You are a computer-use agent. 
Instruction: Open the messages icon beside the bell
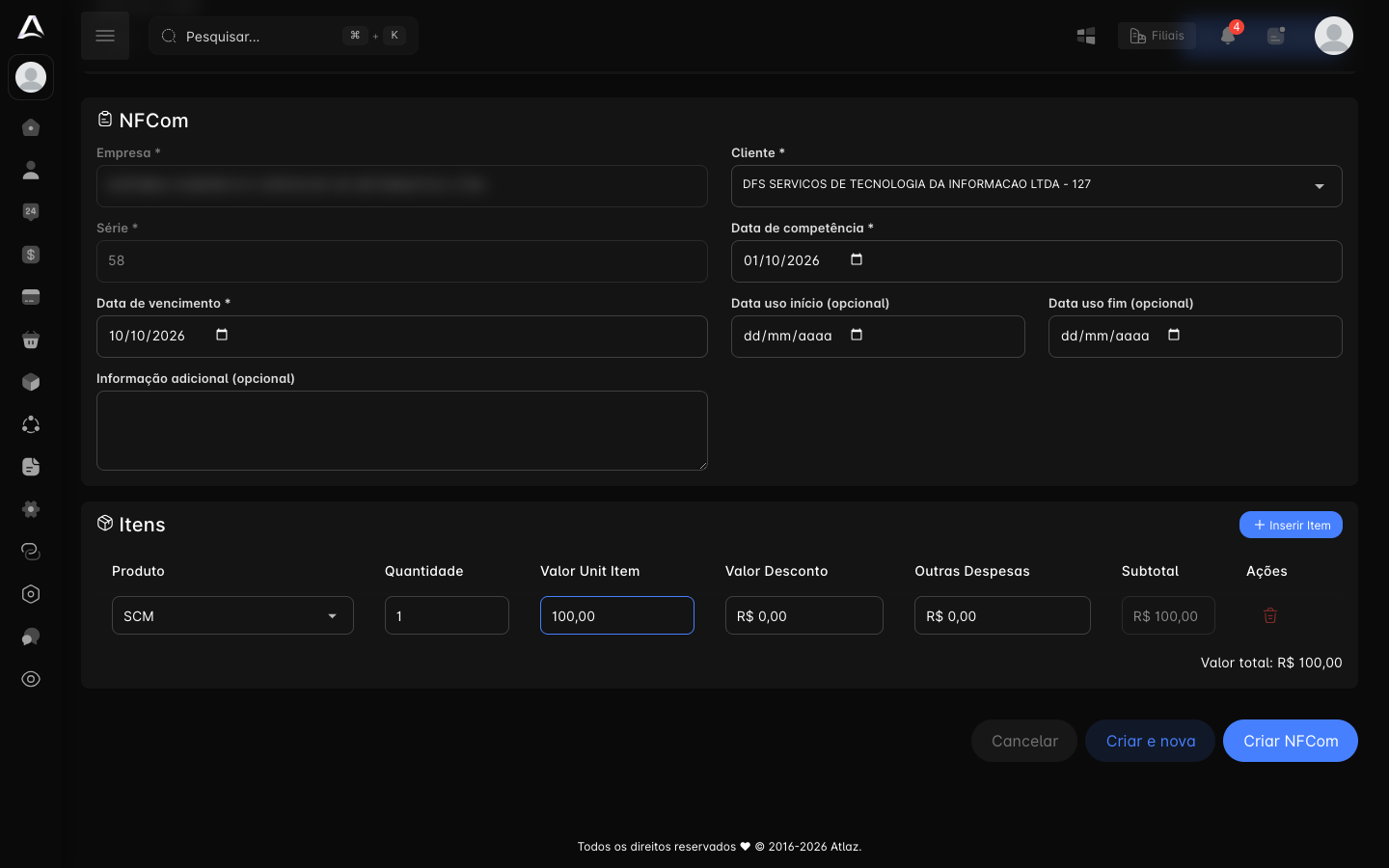pos(1276,36)
